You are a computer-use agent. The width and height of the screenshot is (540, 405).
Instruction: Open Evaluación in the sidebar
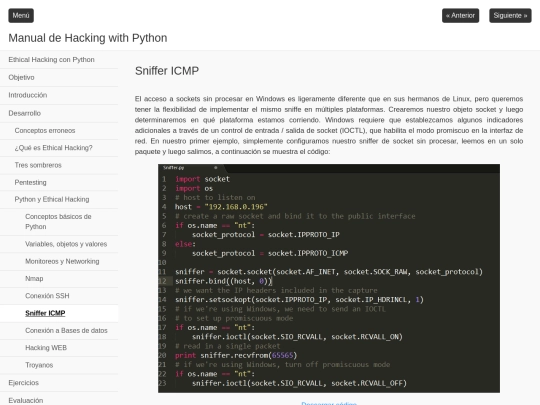tap(26, 401)
